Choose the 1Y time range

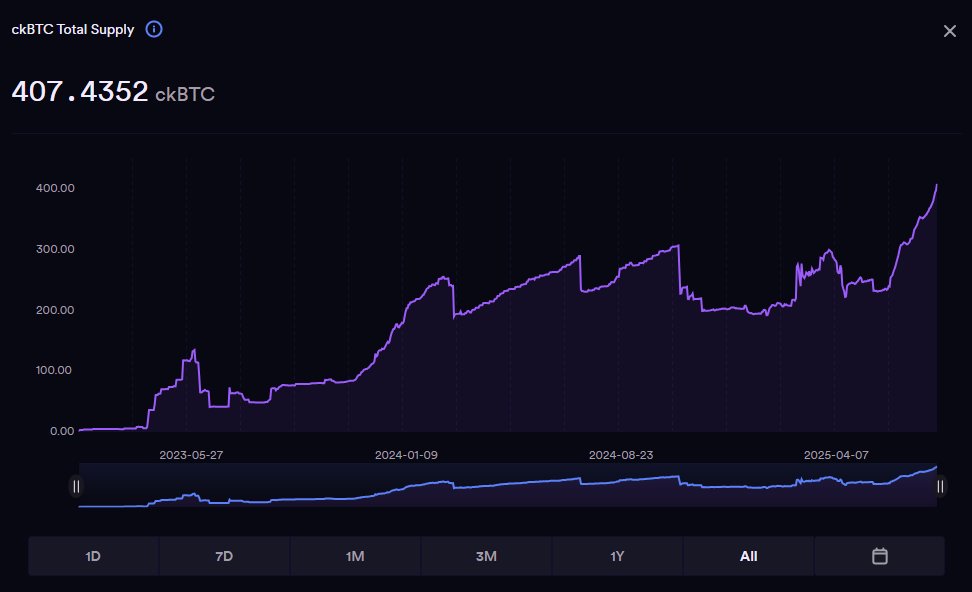(617, 556)
